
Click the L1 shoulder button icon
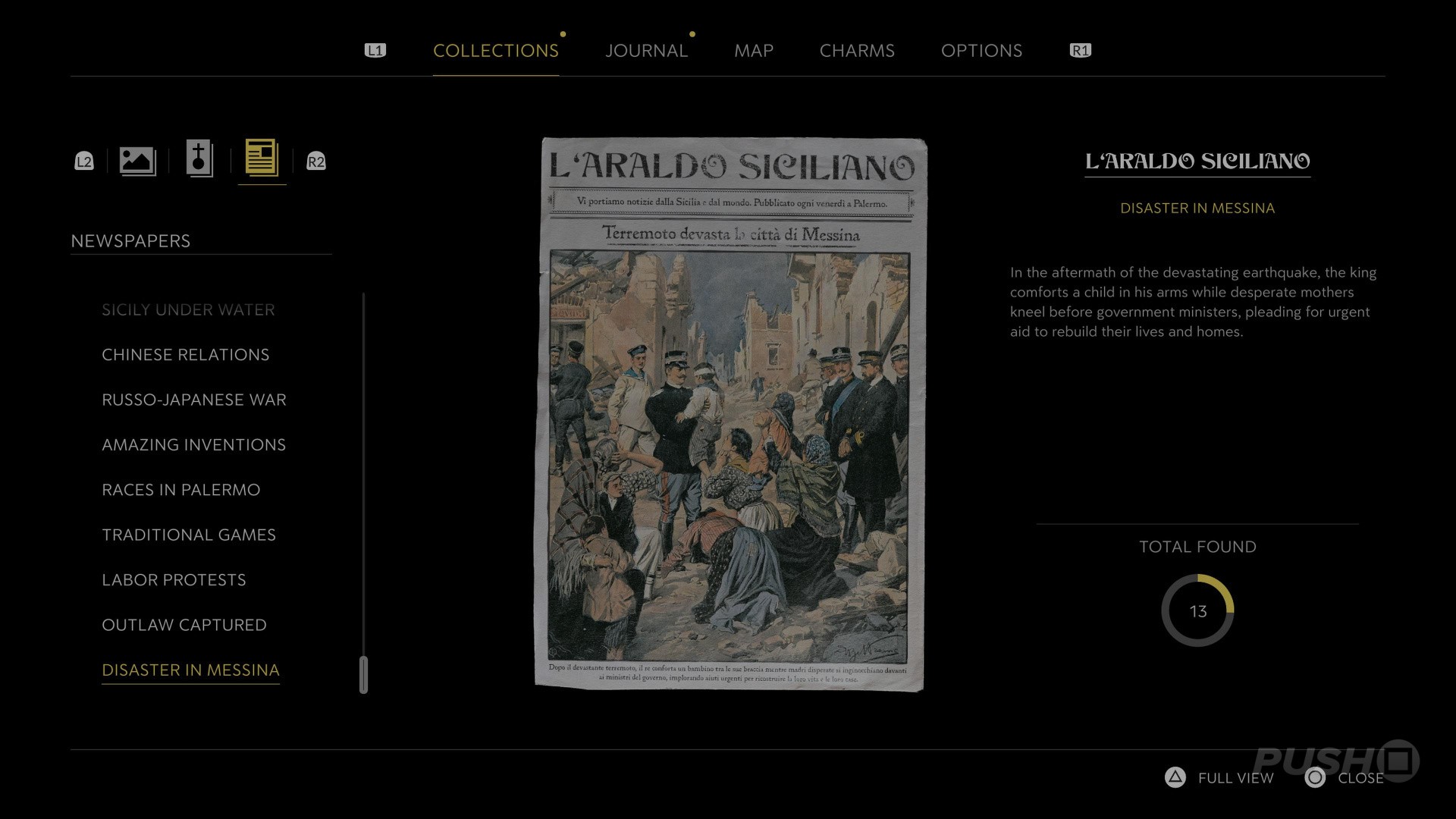(x=375, y=50)
